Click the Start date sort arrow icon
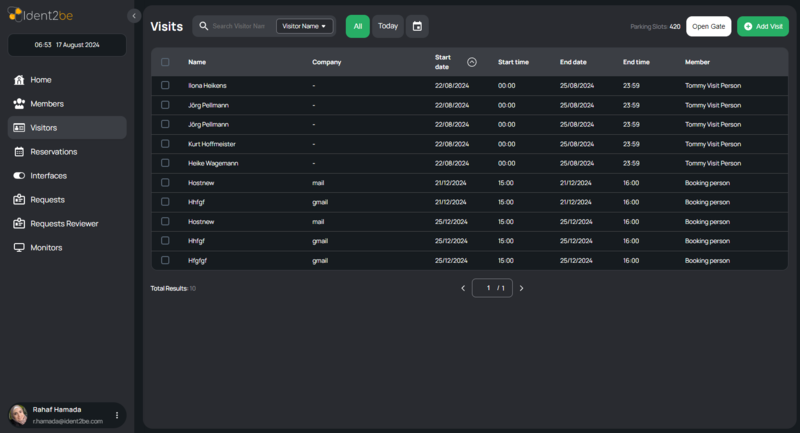Screen dimensions: 800x433 [472, 62]
